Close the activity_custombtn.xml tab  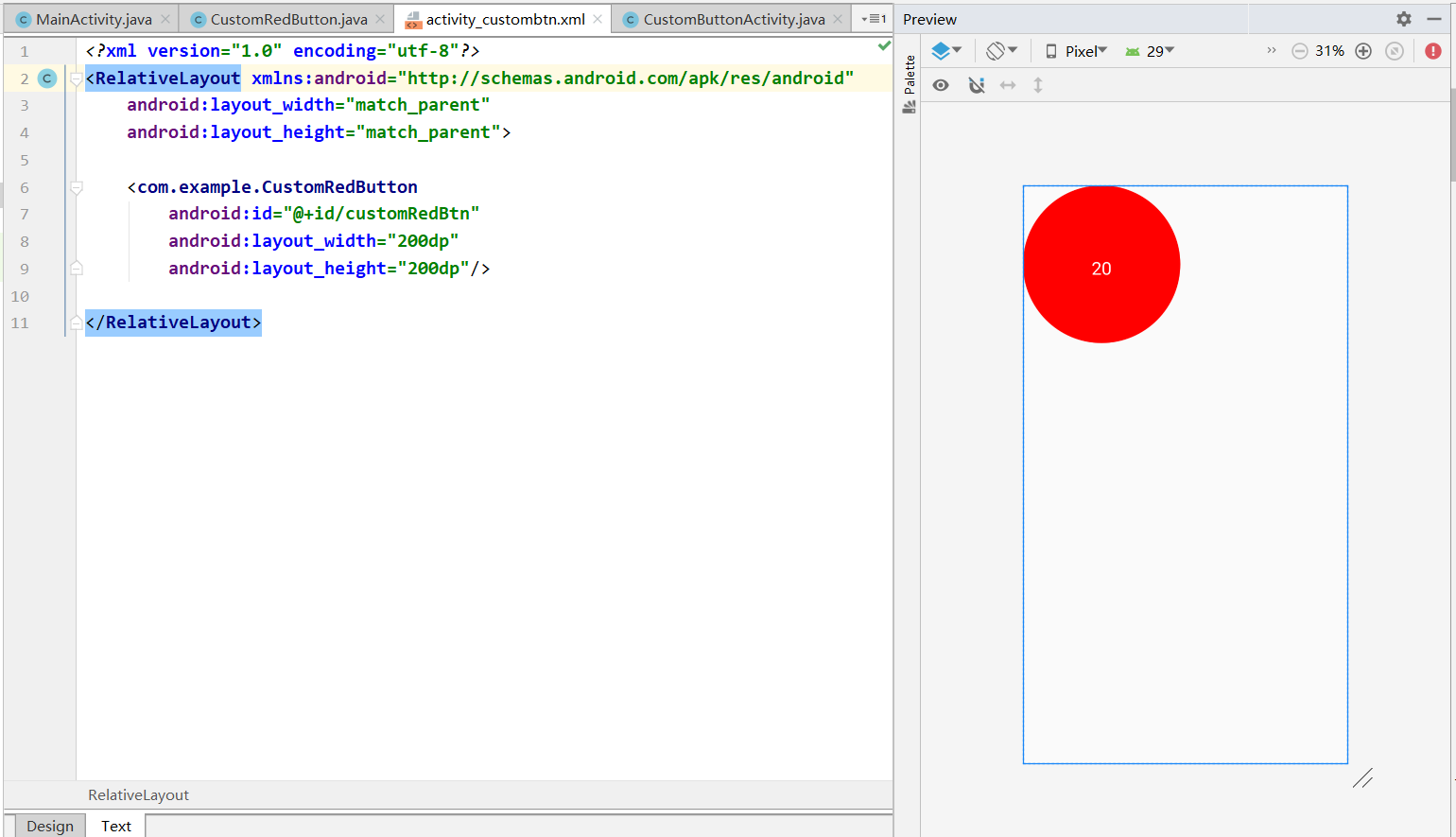(x=598, y=19)
